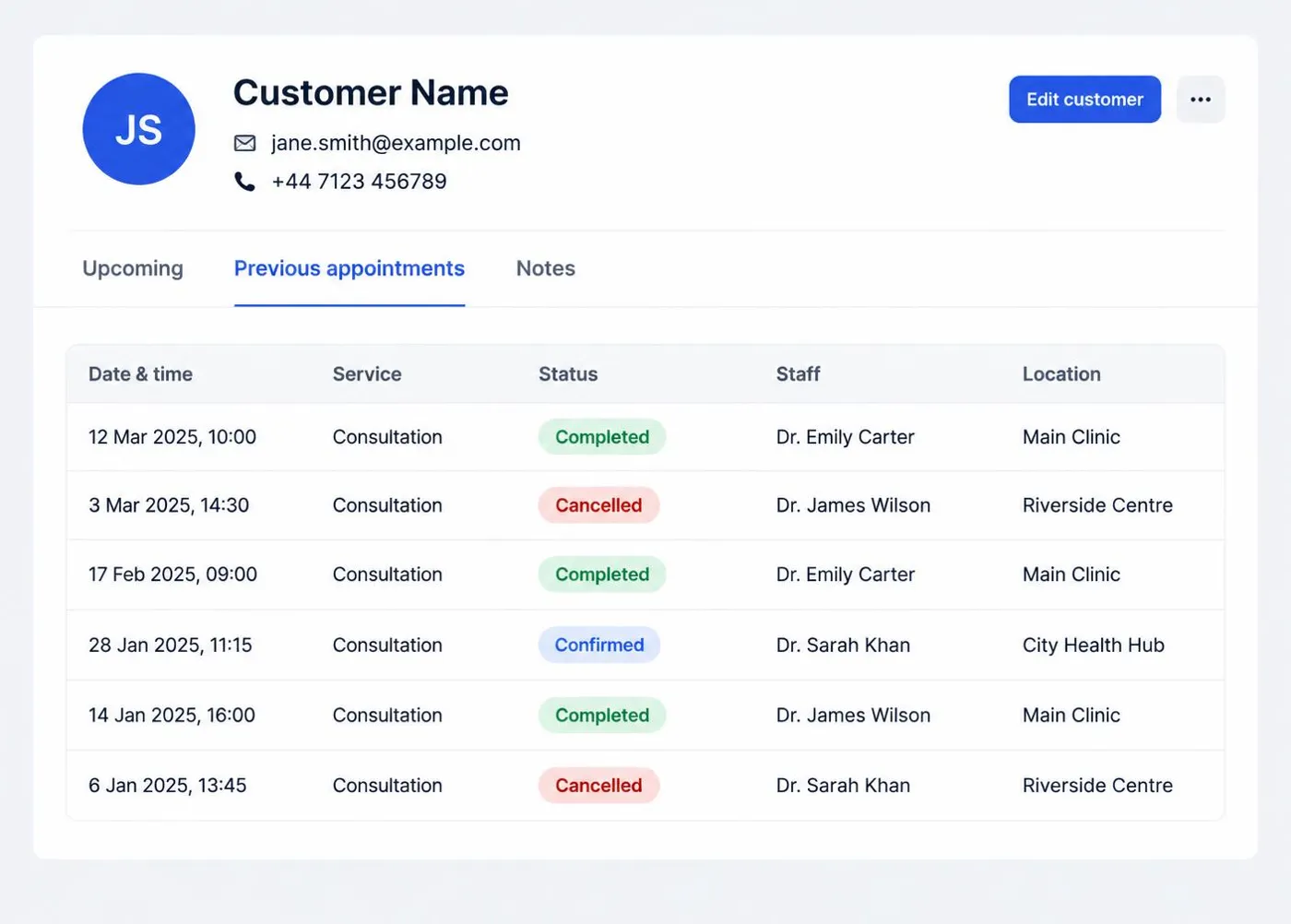Click the Confirmed status badge

(599, 646)
